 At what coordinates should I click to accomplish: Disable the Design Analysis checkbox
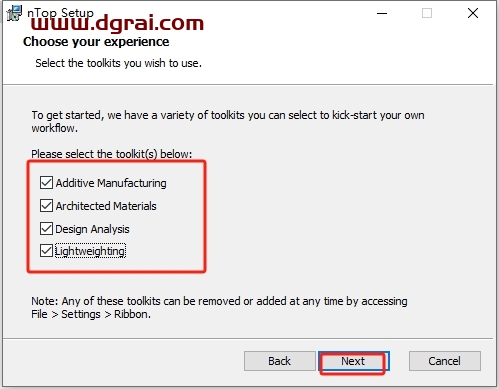pyautogui.click(x=46, y=229)
